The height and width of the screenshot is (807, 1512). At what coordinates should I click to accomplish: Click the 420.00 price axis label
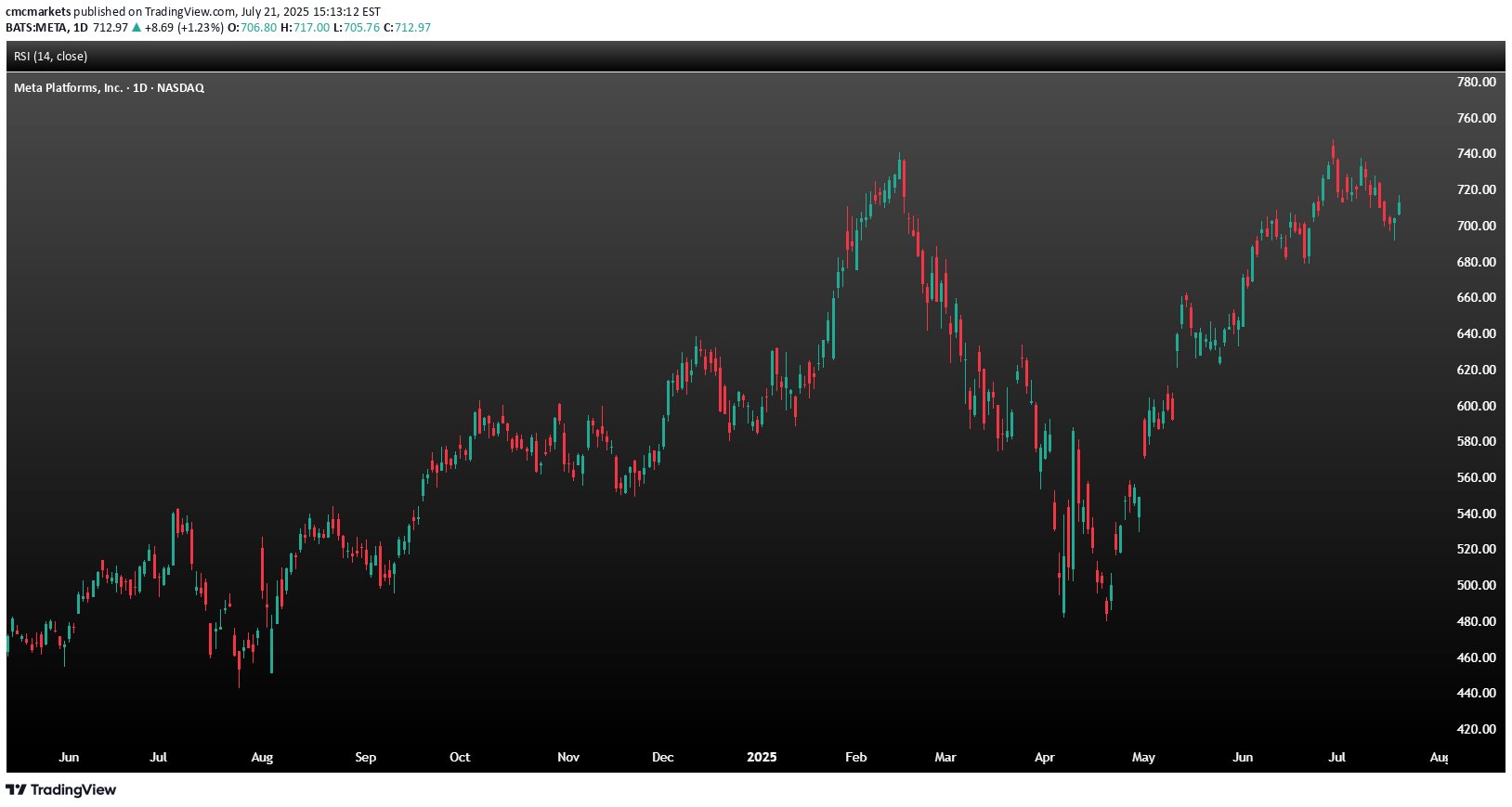point(1477,729)
